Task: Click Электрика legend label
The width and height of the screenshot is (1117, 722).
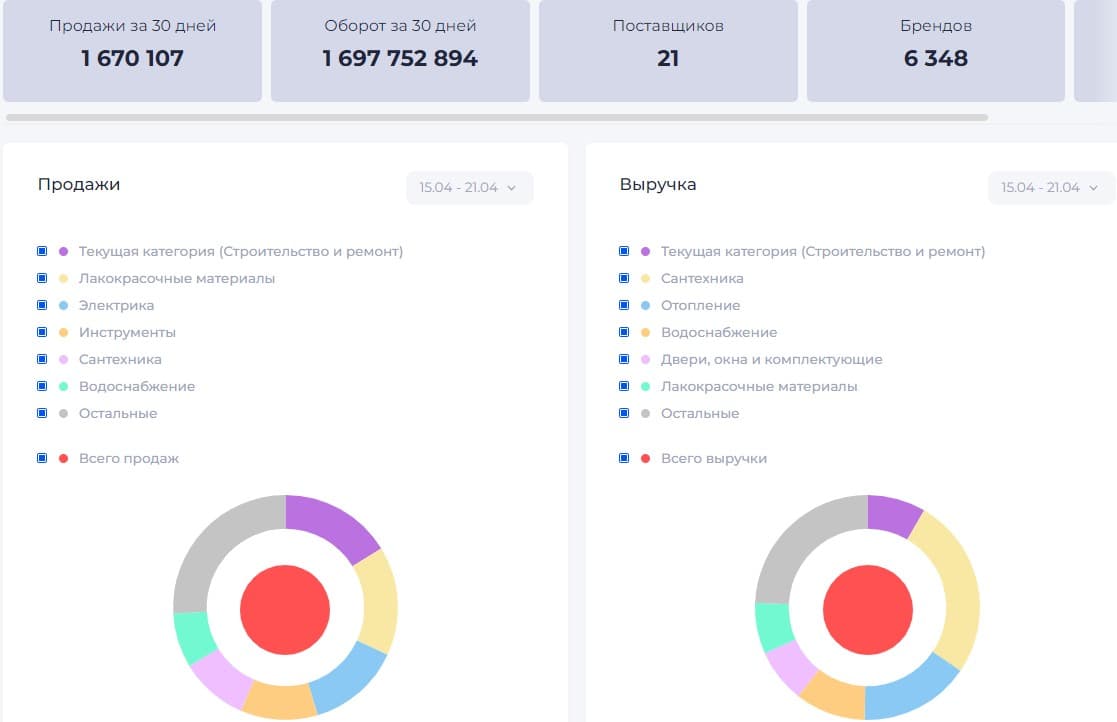Action: click(x=116, y=305)
